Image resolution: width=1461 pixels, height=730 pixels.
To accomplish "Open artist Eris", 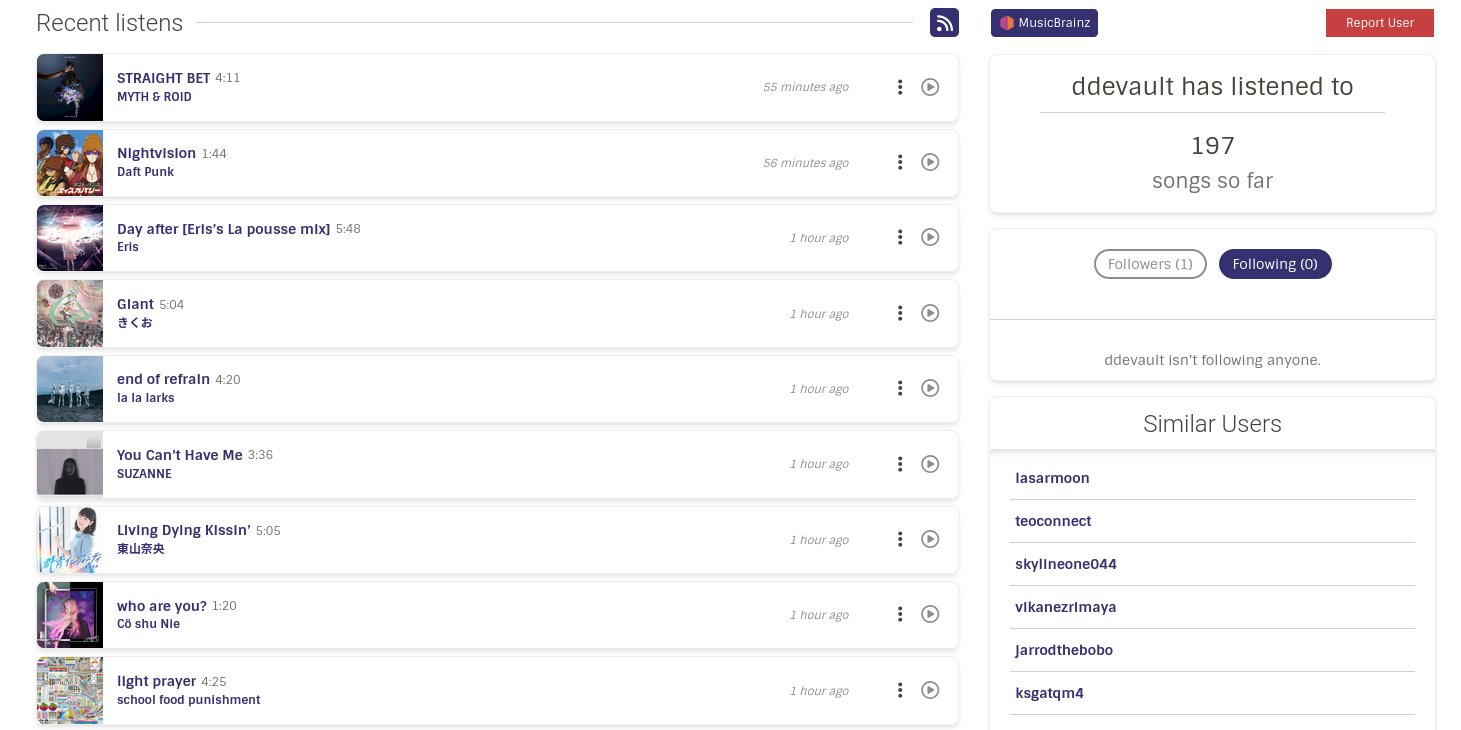I will click(x=128, y=247).
